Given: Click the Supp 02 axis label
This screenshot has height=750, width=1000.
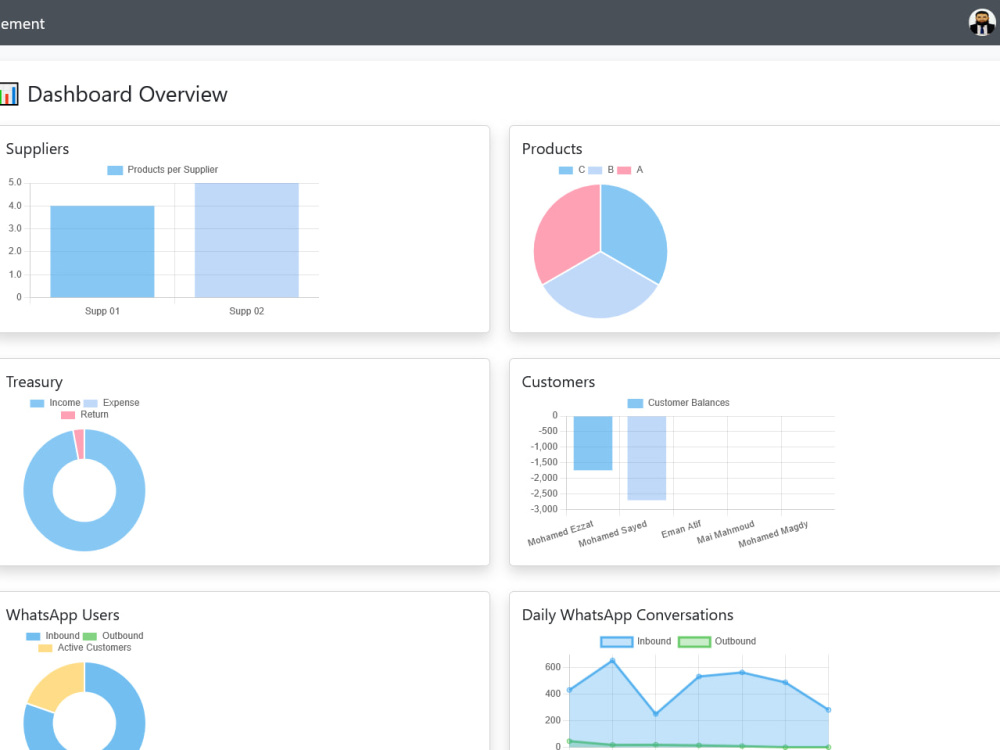Looking at the screenshot, I should click(247, 311).
